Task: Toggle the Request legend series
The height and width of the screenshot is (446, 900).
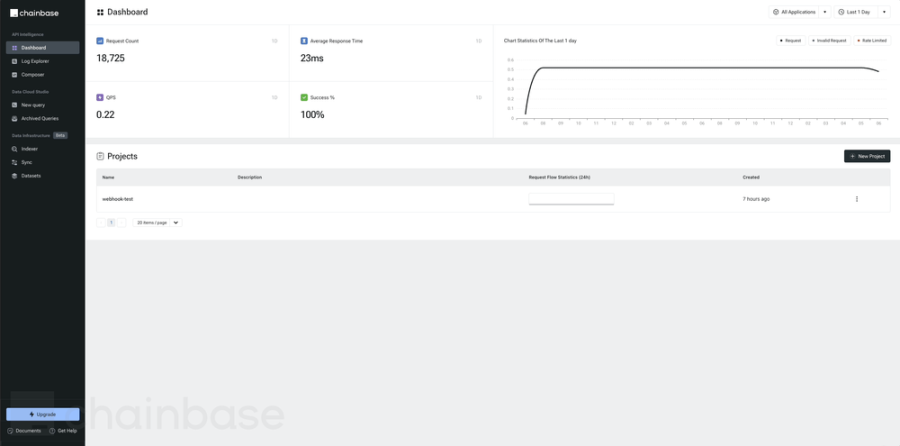Action: (x=790, y=41)
